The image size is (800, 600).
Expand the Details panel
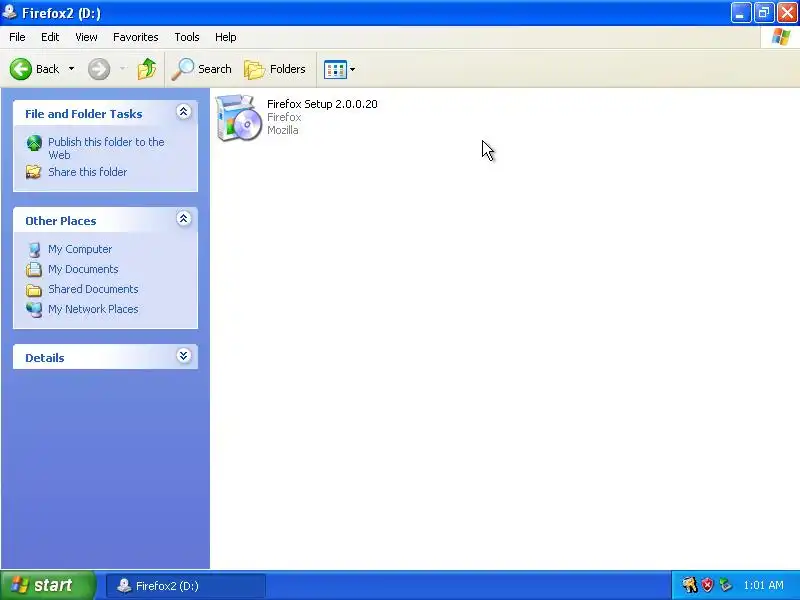(x=184, y=356)
